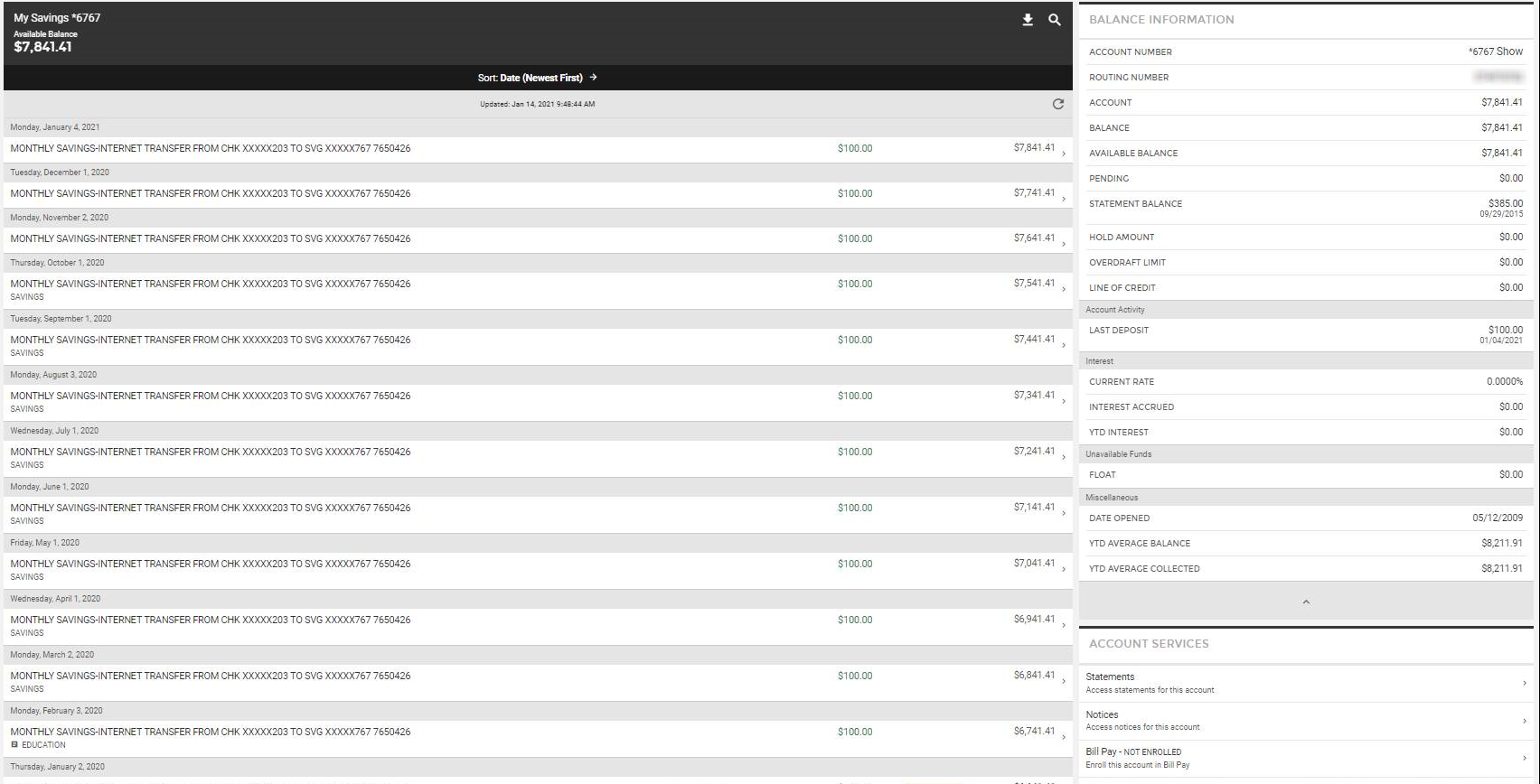Click the Bill Pay row arrow

pyautogui.click(x=1524, y=758)
